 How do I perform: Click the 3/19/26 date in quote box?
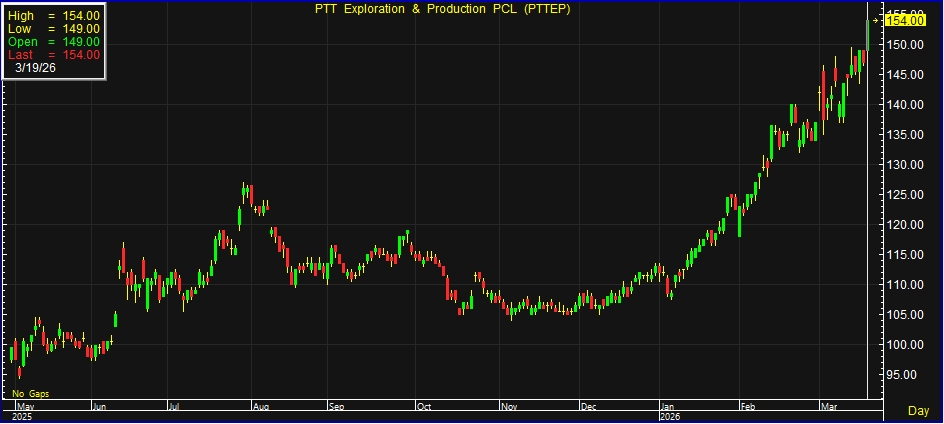[36, 68]
